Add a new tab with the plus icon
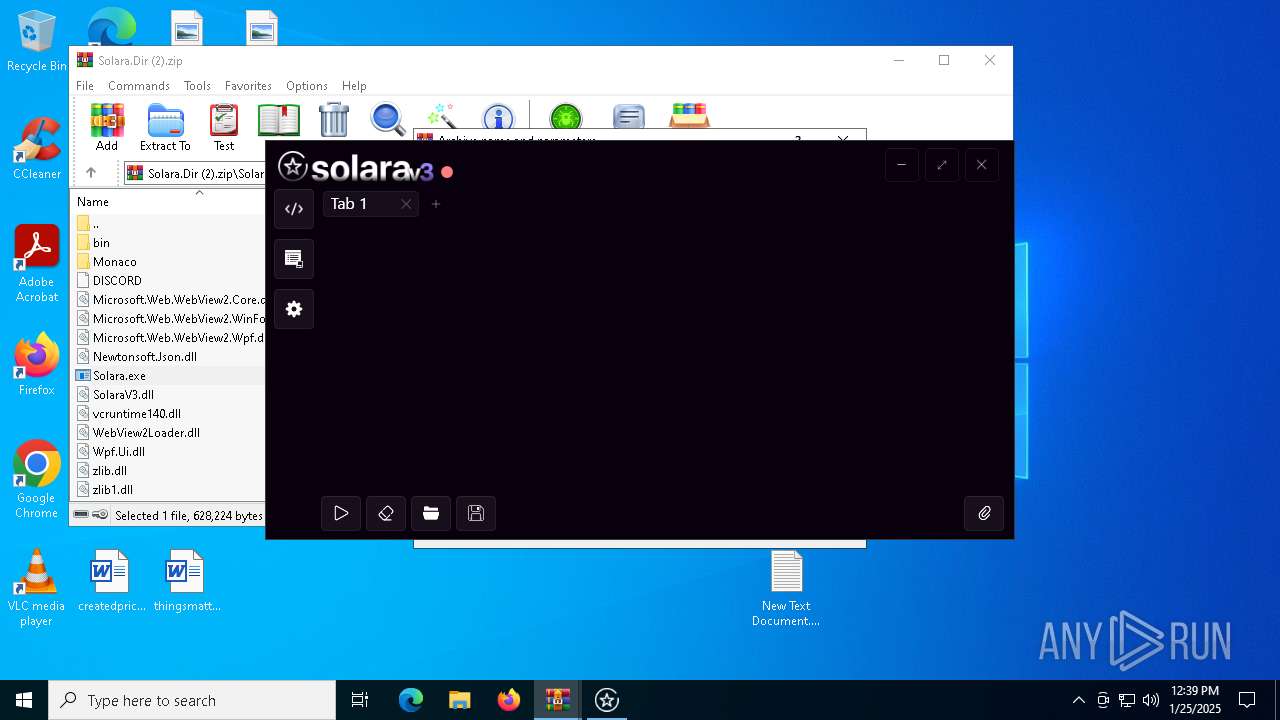 (436, 204)
